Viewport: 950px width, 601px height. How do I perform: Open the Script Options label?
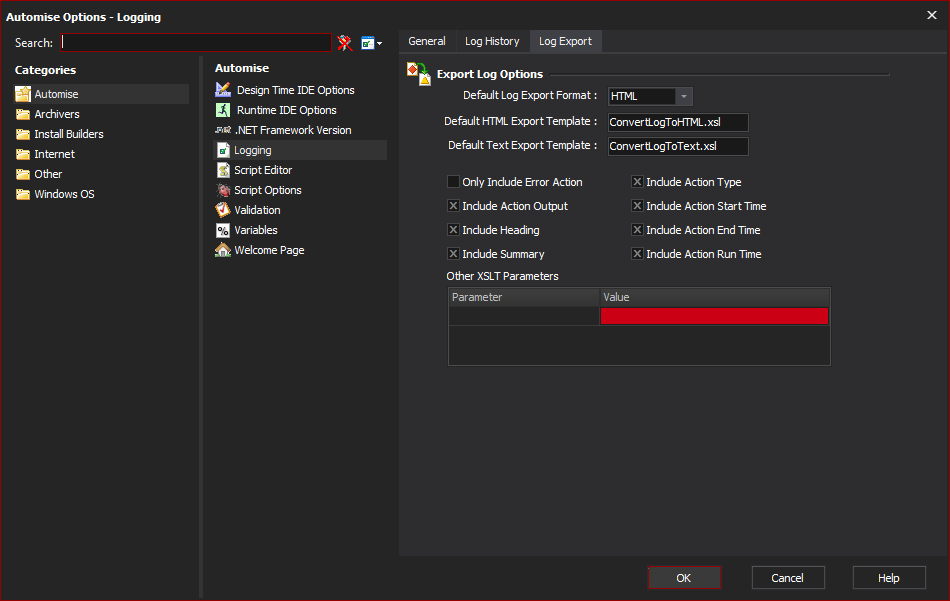click(x=268, y=190)
